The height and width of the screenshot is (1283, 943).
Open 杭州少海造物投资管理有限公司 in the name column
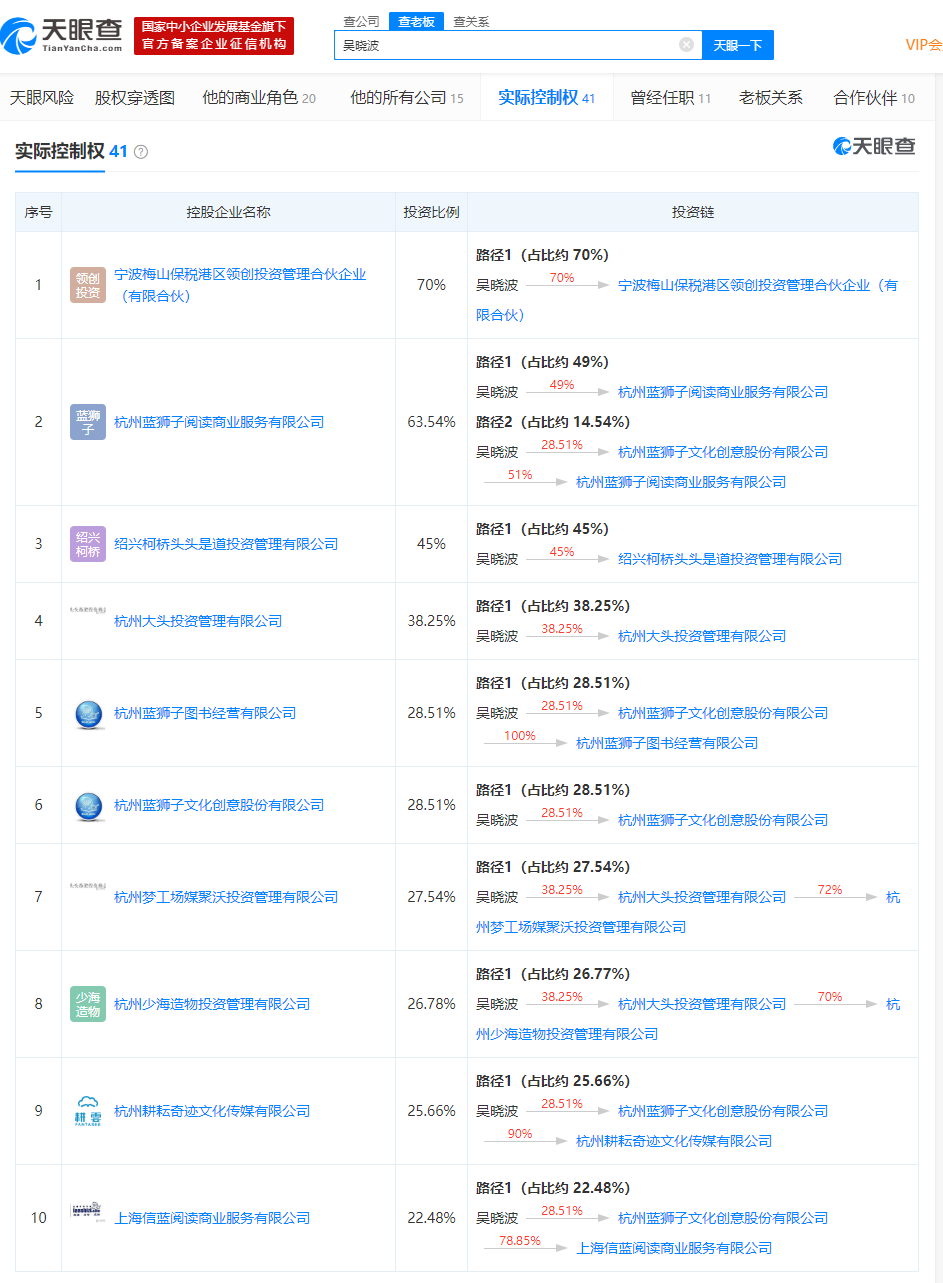pos(212,1004)
